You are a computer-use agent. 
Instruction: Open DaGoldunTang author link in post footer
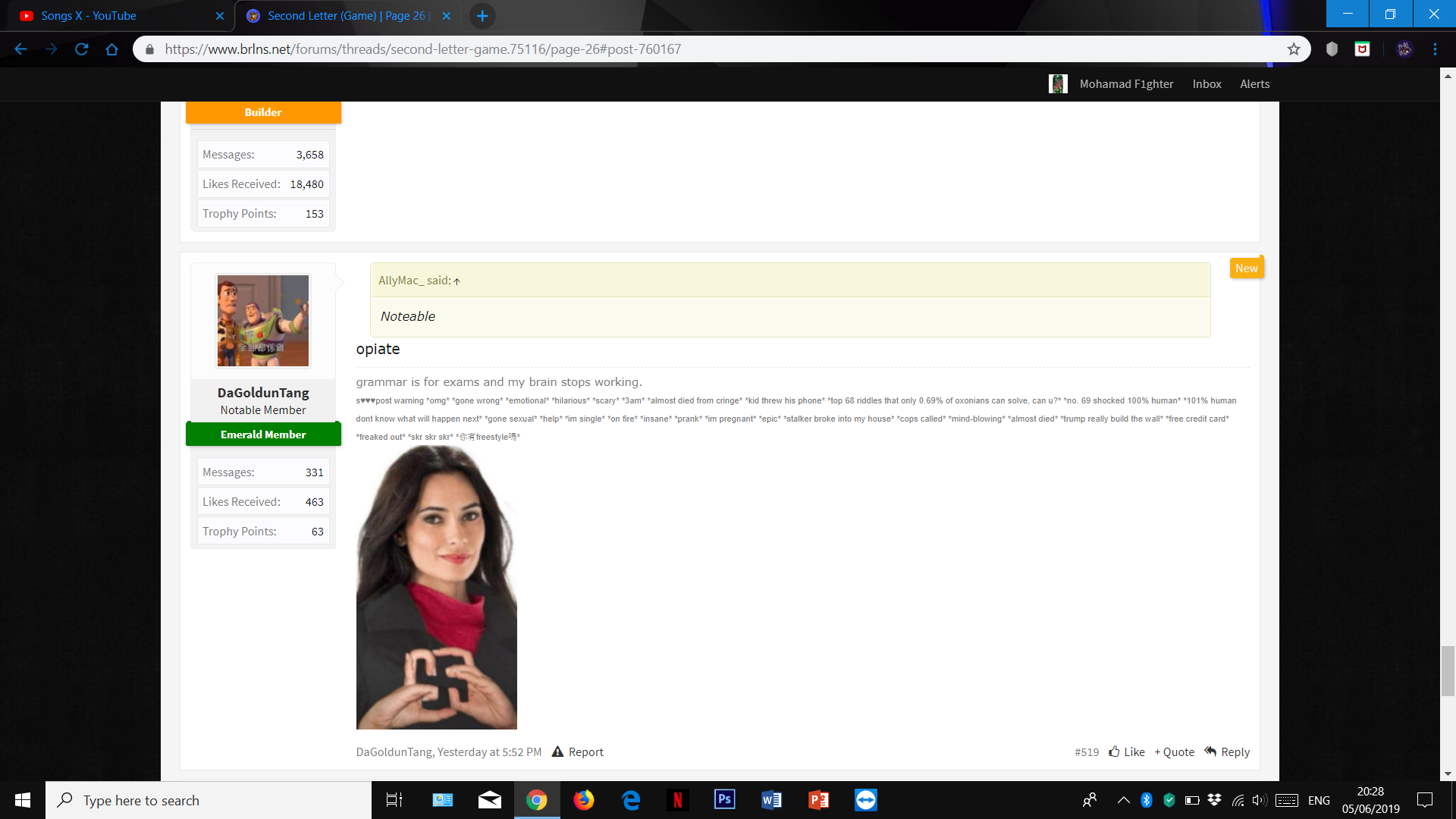click(x=394, y=752)
